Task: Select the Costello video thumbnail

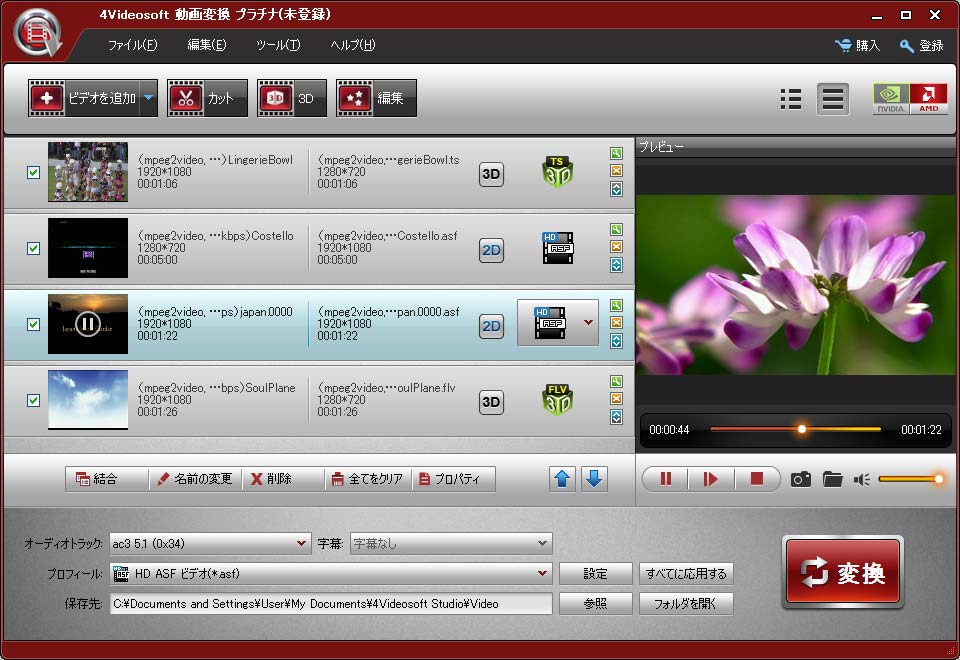Action: (88, 248)
